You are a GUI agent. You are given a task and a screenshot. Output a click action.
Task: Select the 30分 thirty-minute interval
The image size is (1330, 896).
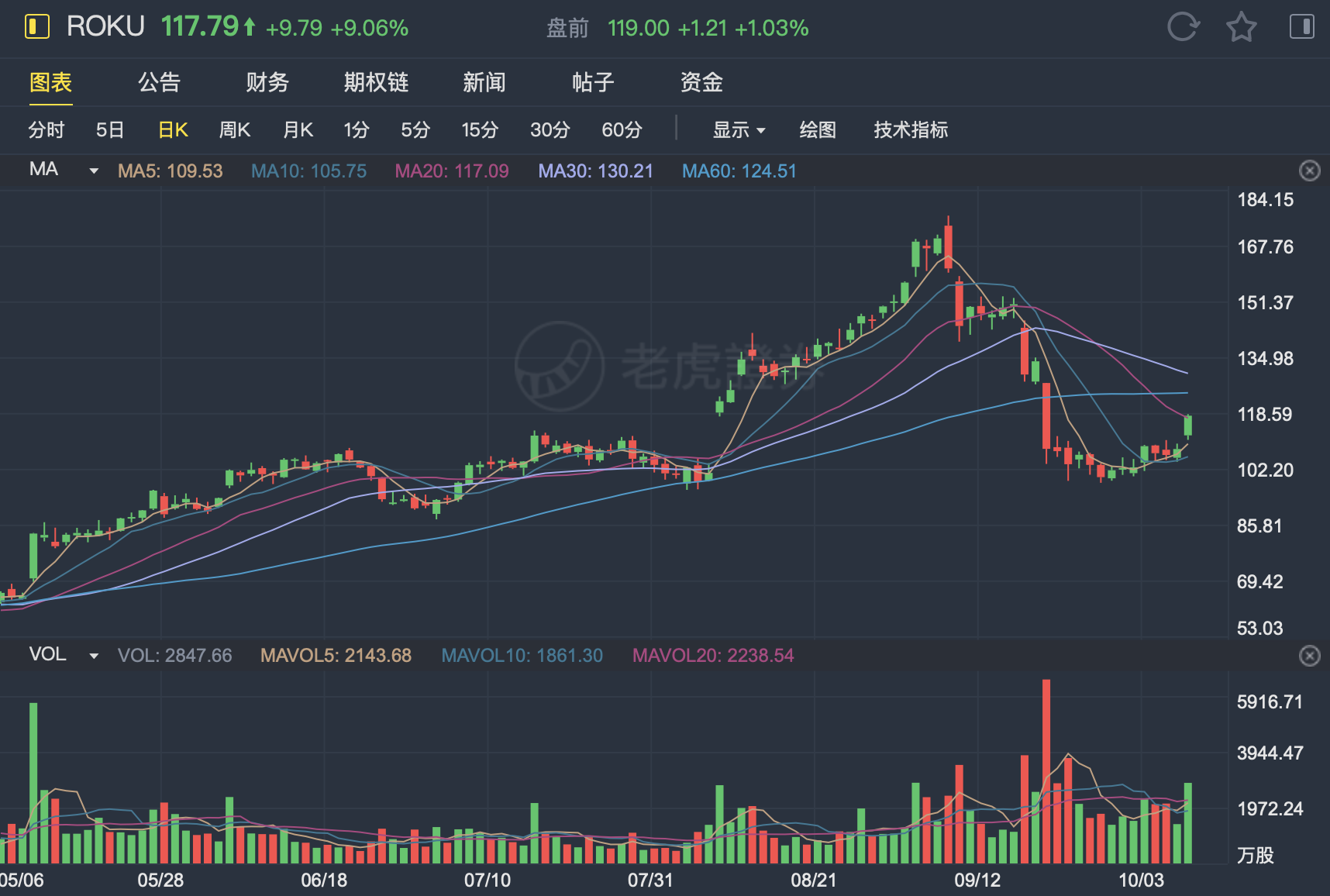(x=550, y=130)
